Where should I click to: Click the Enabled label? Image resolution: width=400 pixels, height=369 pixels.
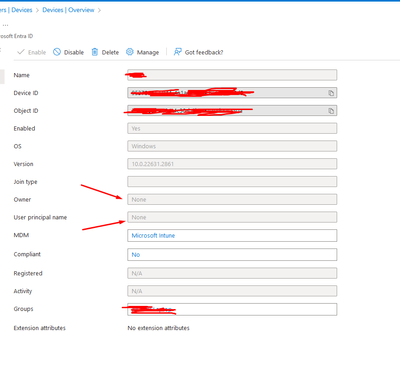(x=24, y=128)
